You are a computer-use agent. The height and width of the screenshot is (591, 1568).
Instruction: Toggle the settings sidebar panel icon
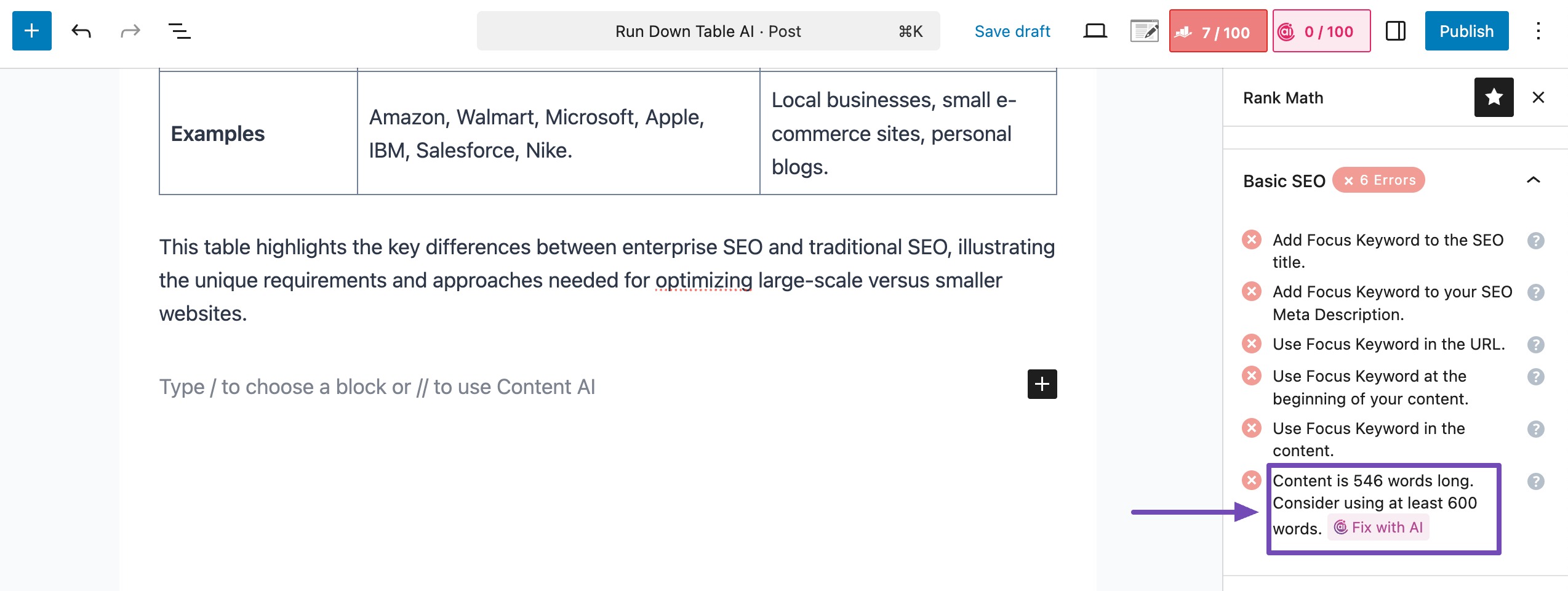pos(1395,31)
